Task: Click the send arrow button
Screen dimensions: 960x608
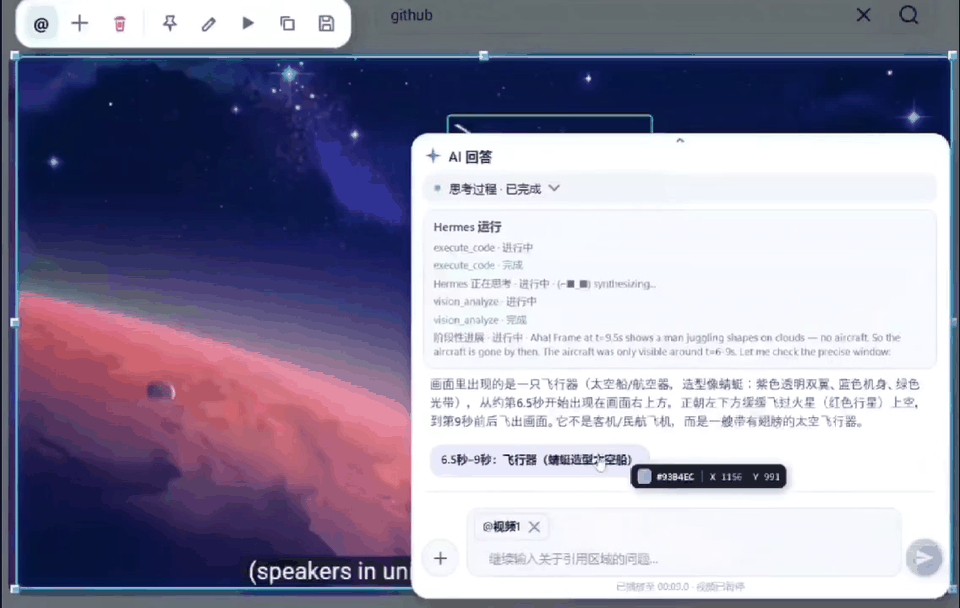Action: [924, 557]
